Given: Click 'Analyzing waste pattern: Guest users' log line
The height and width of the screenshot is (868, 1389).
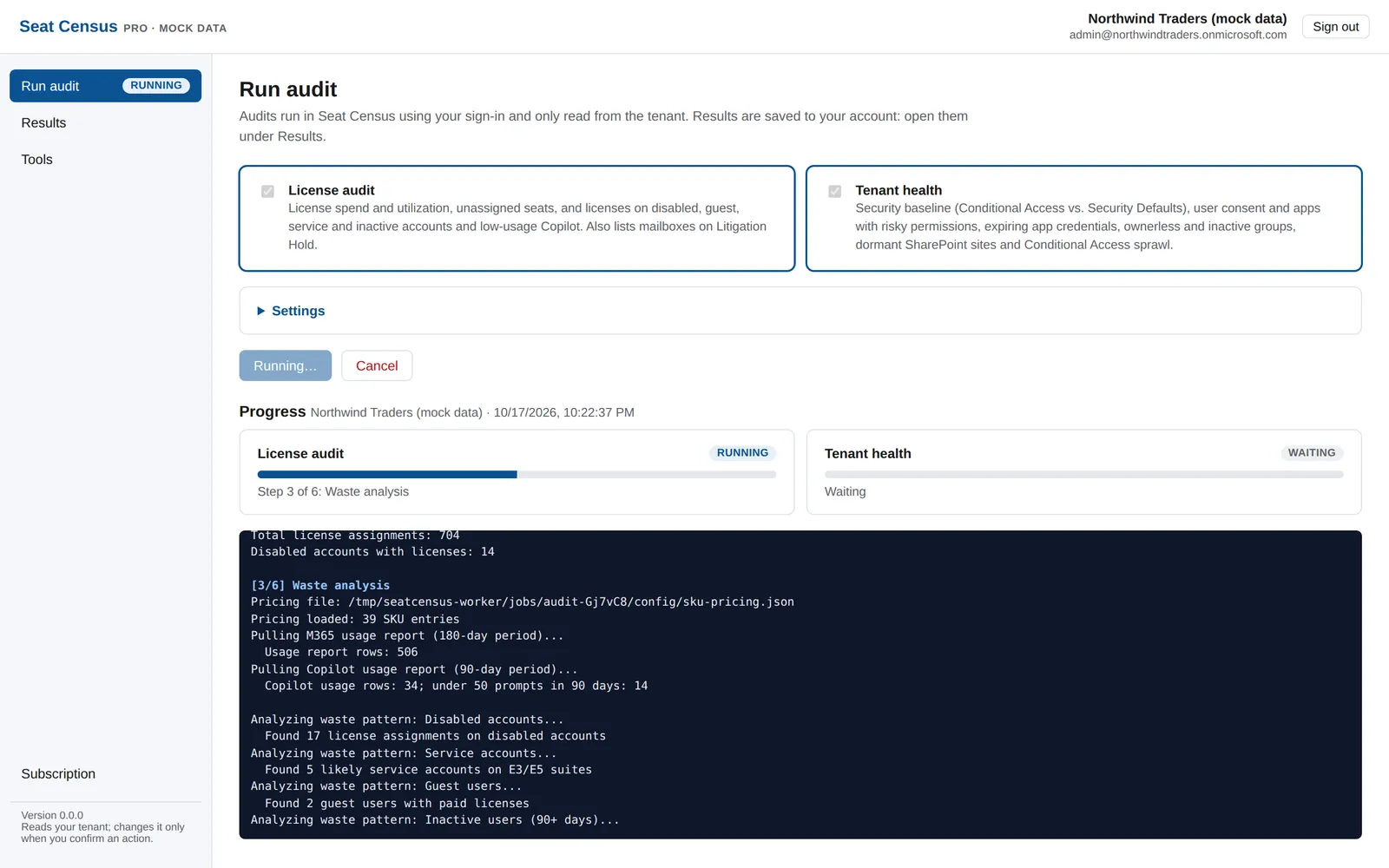Looking at the screenshot, I should click(386, 786).
